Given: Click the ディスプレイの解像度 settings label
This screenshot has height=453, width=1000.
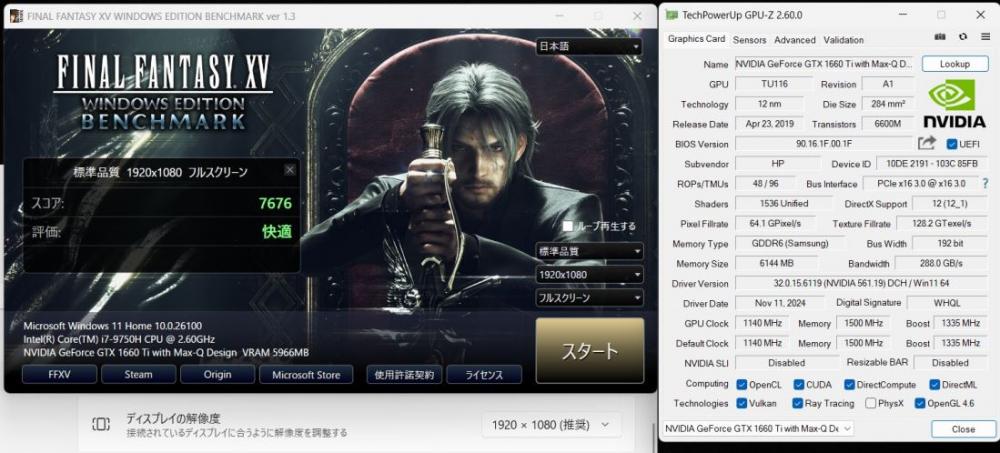Looking at the screenshot, I should tap(173, 419).
